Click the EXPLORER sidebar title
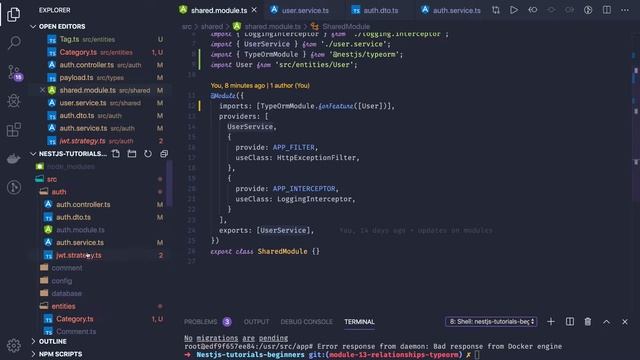 [55, 10]
